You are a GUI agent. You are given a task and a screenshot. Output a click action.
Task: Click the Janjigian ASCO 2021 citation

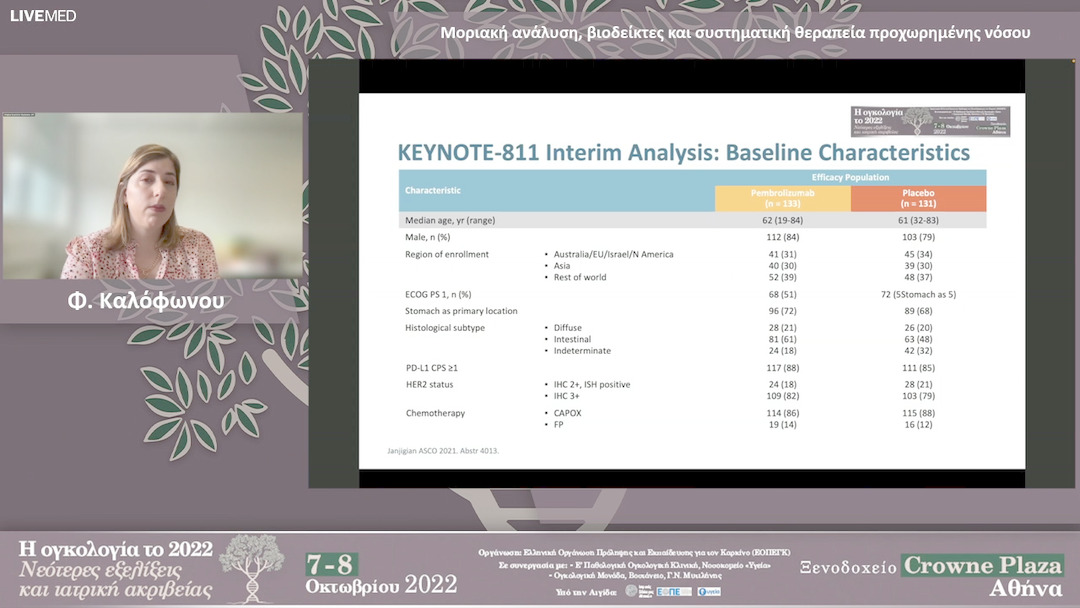pos(442,451)
